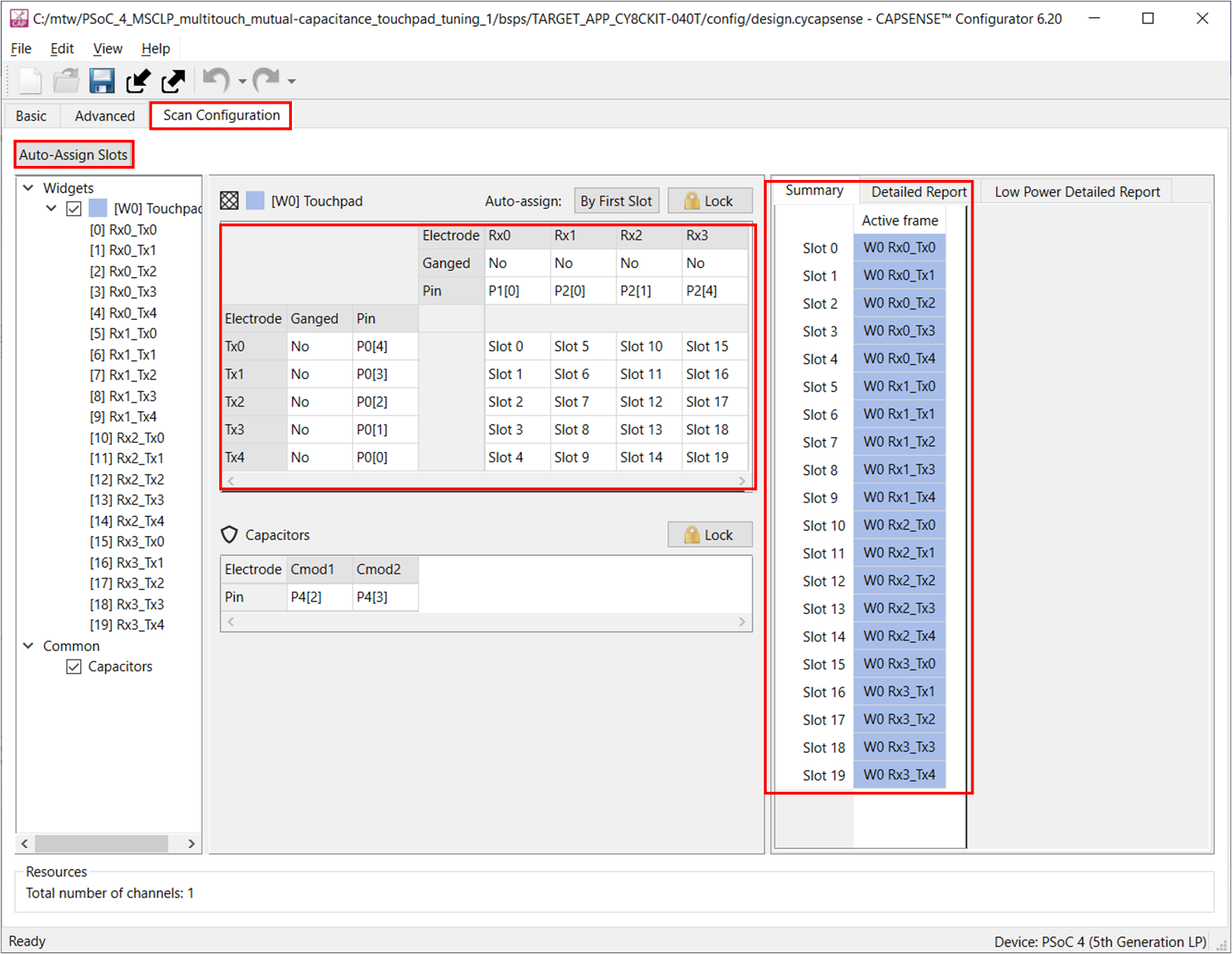The image size is (1232, 954).
Task: Open the Help menu
Action: tap(156, 48)
